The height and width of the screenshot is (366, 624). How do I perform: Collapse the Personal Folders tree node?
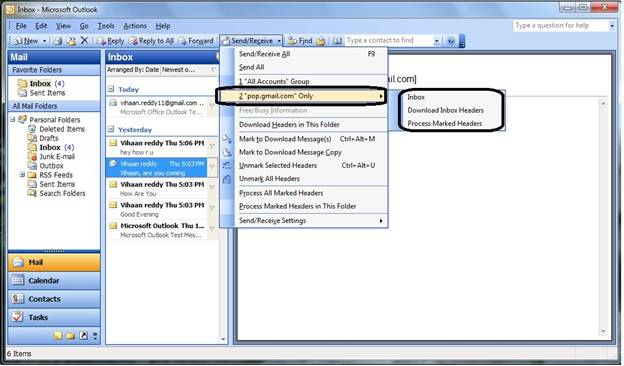[x=12, y=119]
